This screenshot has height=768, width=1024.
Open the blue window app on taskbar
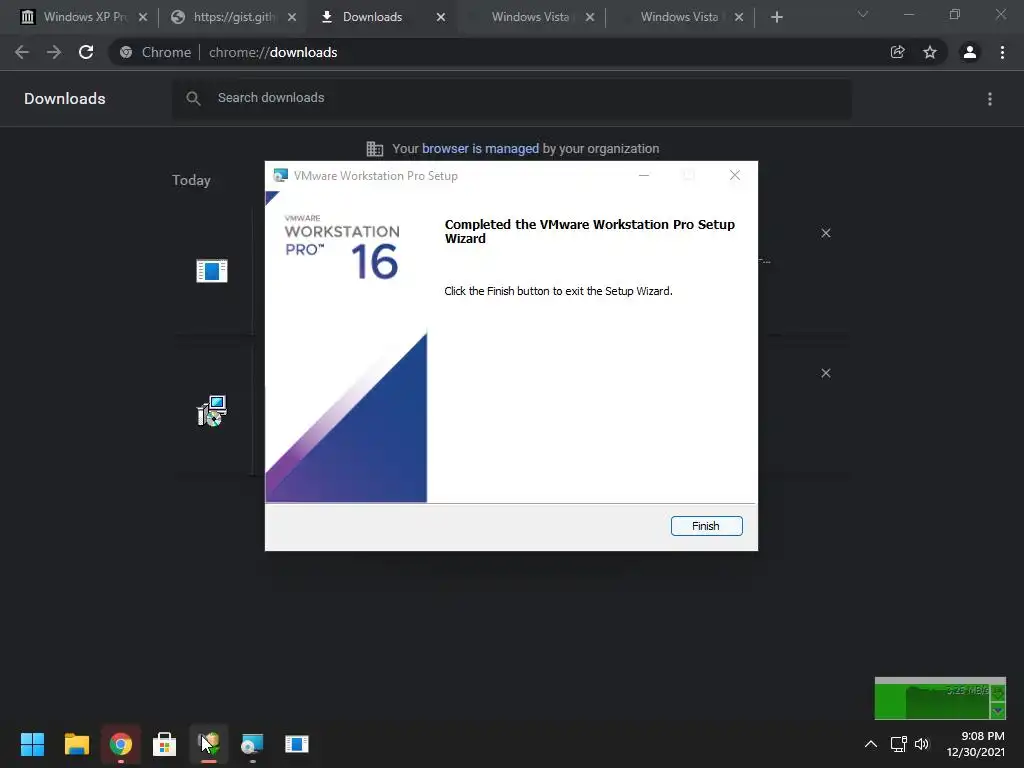point(297,744)
